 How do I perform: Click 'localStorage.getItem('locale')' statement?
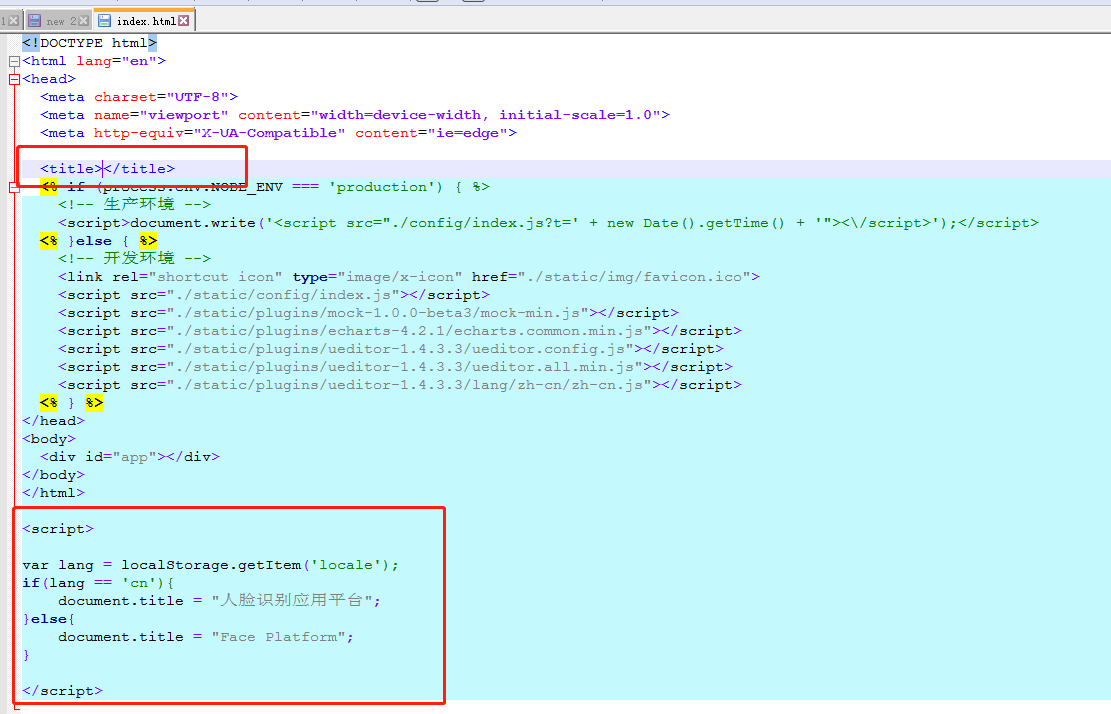[260, 565]
